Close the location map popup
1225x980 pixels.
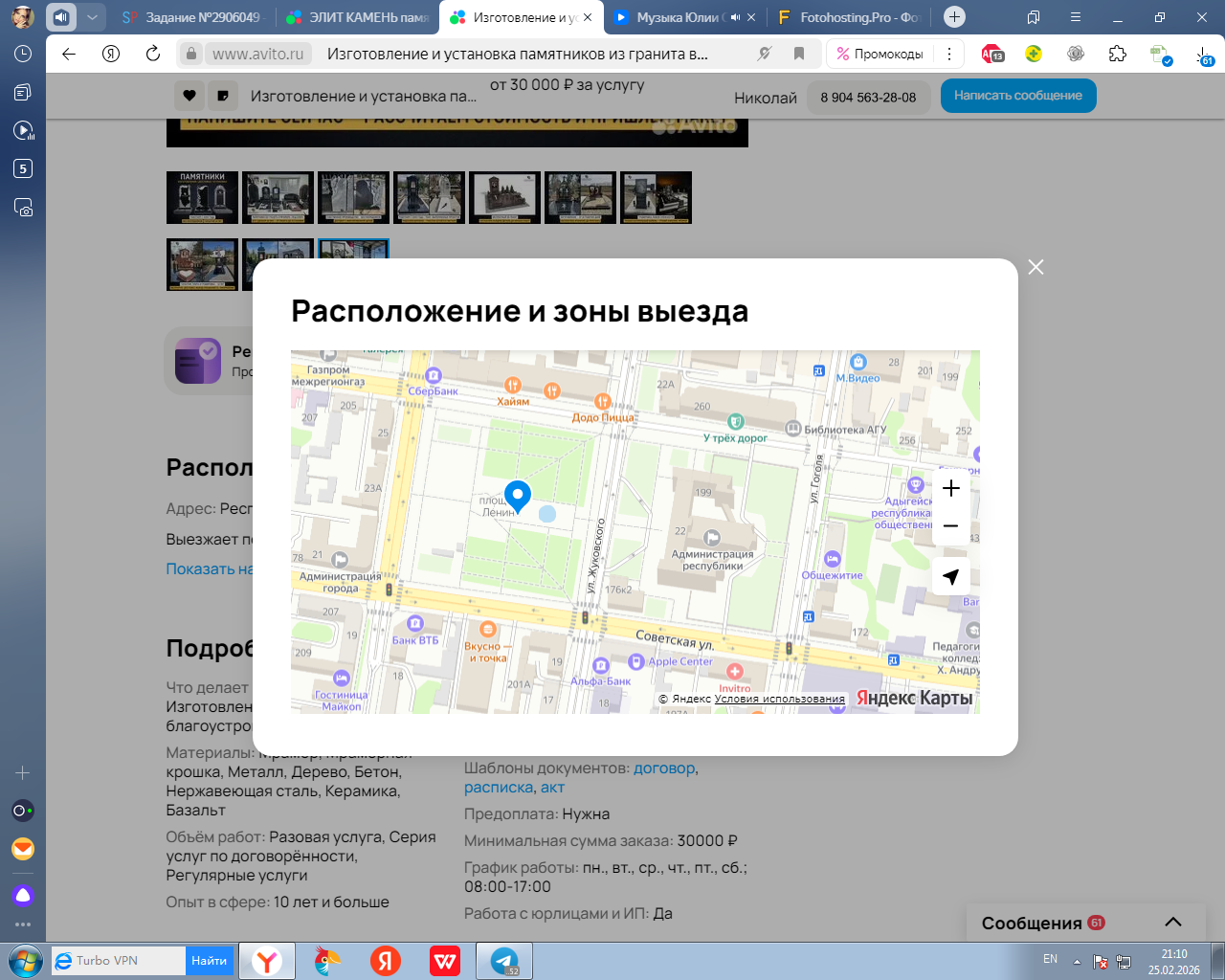tap(1036, 267)
